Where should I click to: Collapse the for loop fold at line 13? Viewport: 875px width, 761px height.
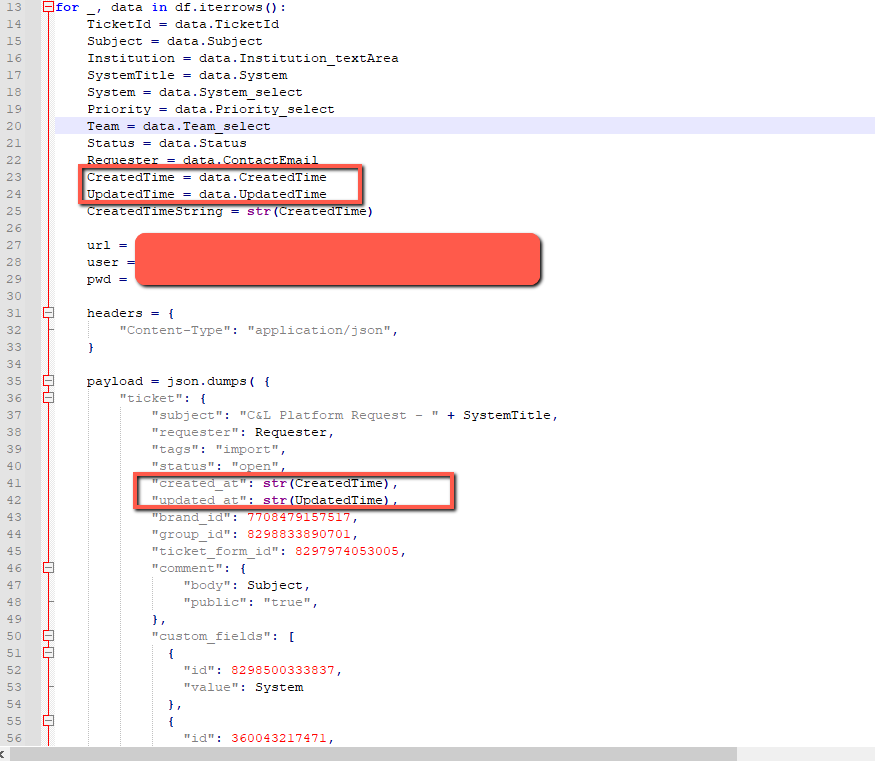[x=48, y=7]
